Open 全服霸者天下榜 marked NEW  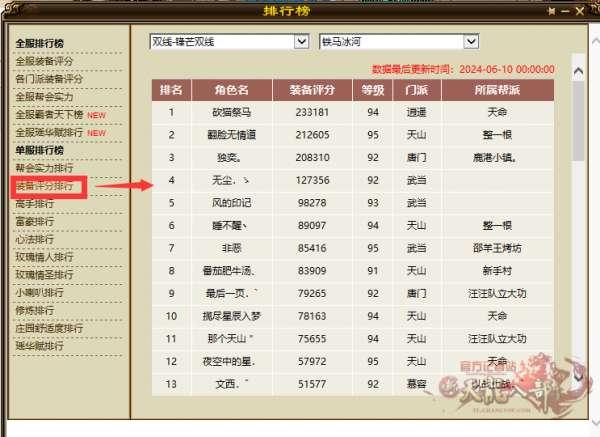[x=60, y=115]
